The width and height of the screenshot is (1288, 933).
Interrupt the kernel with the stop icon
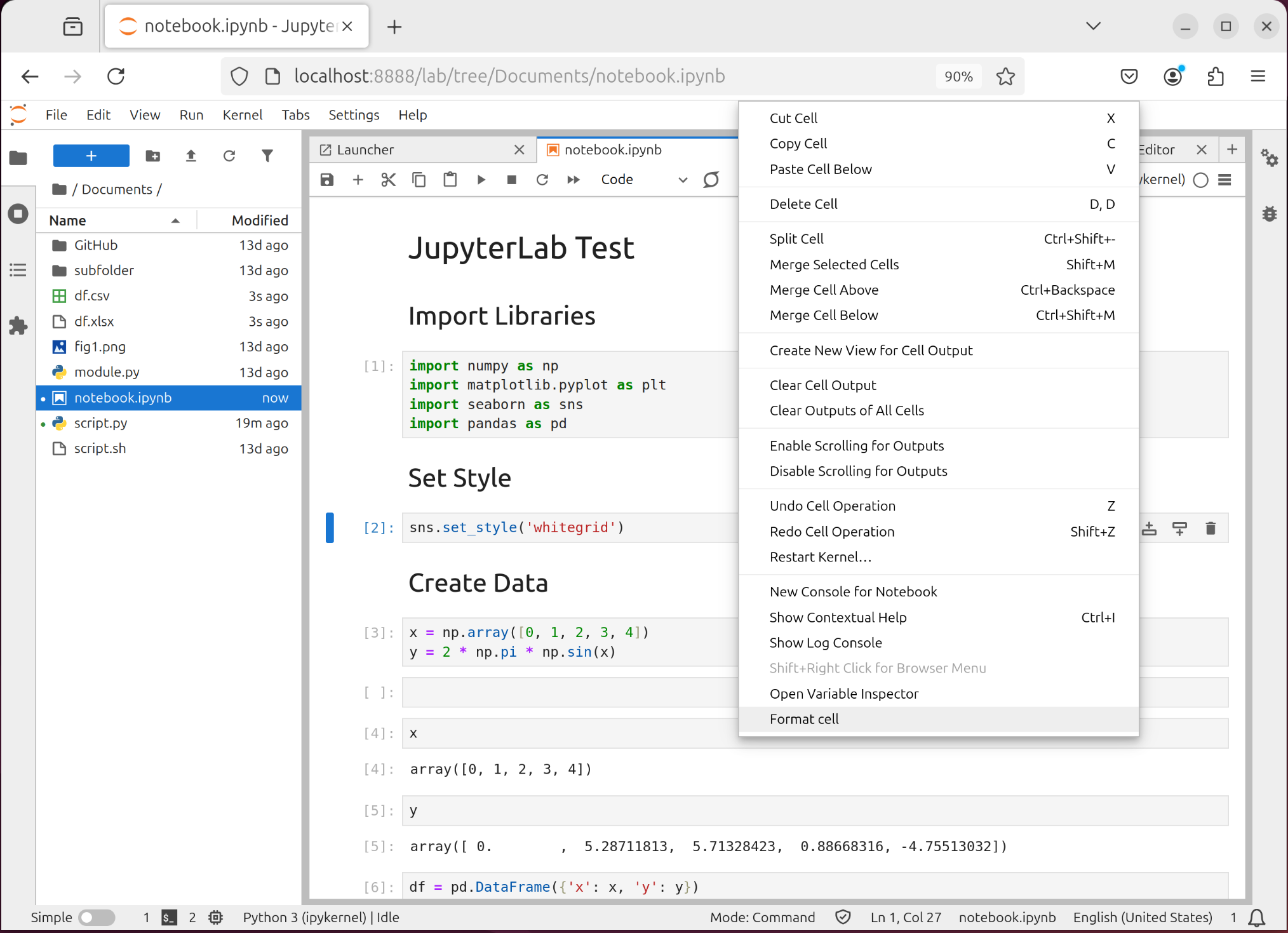pos(511,180)
